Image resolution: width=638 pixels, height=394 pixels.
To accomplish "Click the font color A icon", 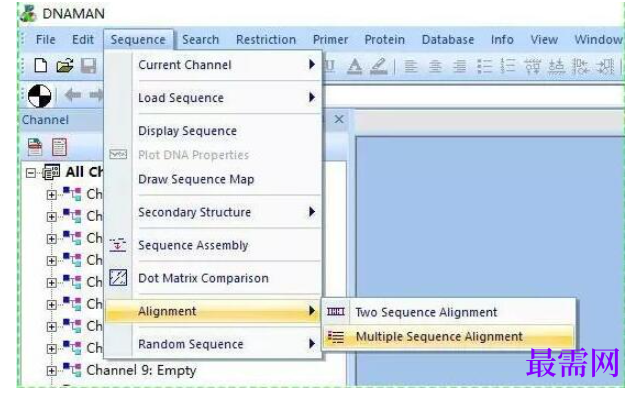I will click(x=355, y=66).
